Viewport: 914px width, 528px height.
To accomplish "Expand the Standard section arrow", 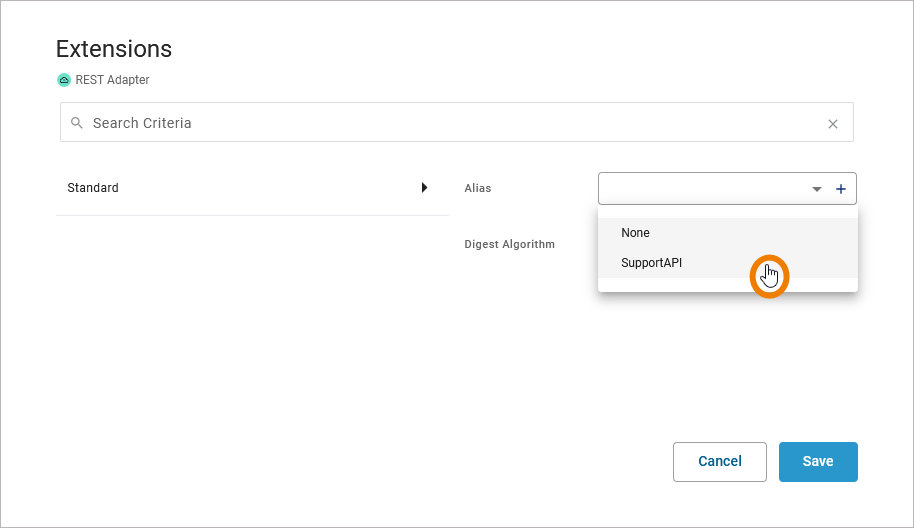I will click(424, 187).
